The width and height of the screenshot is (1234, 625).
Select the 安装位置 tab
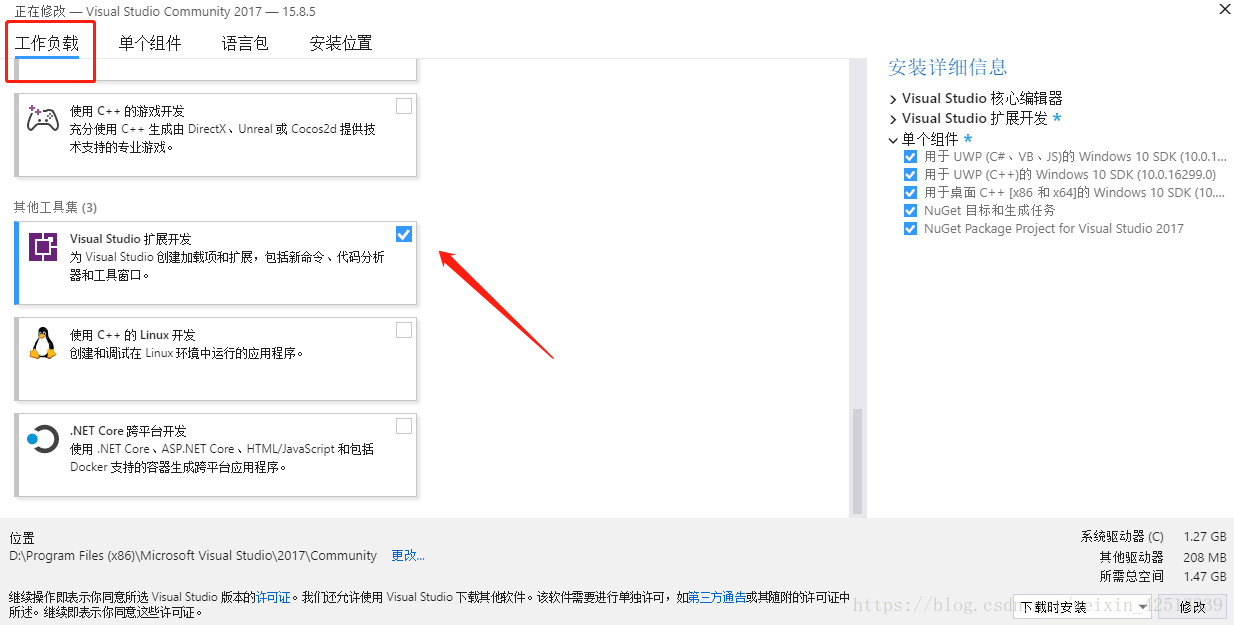tap(341, 43)
